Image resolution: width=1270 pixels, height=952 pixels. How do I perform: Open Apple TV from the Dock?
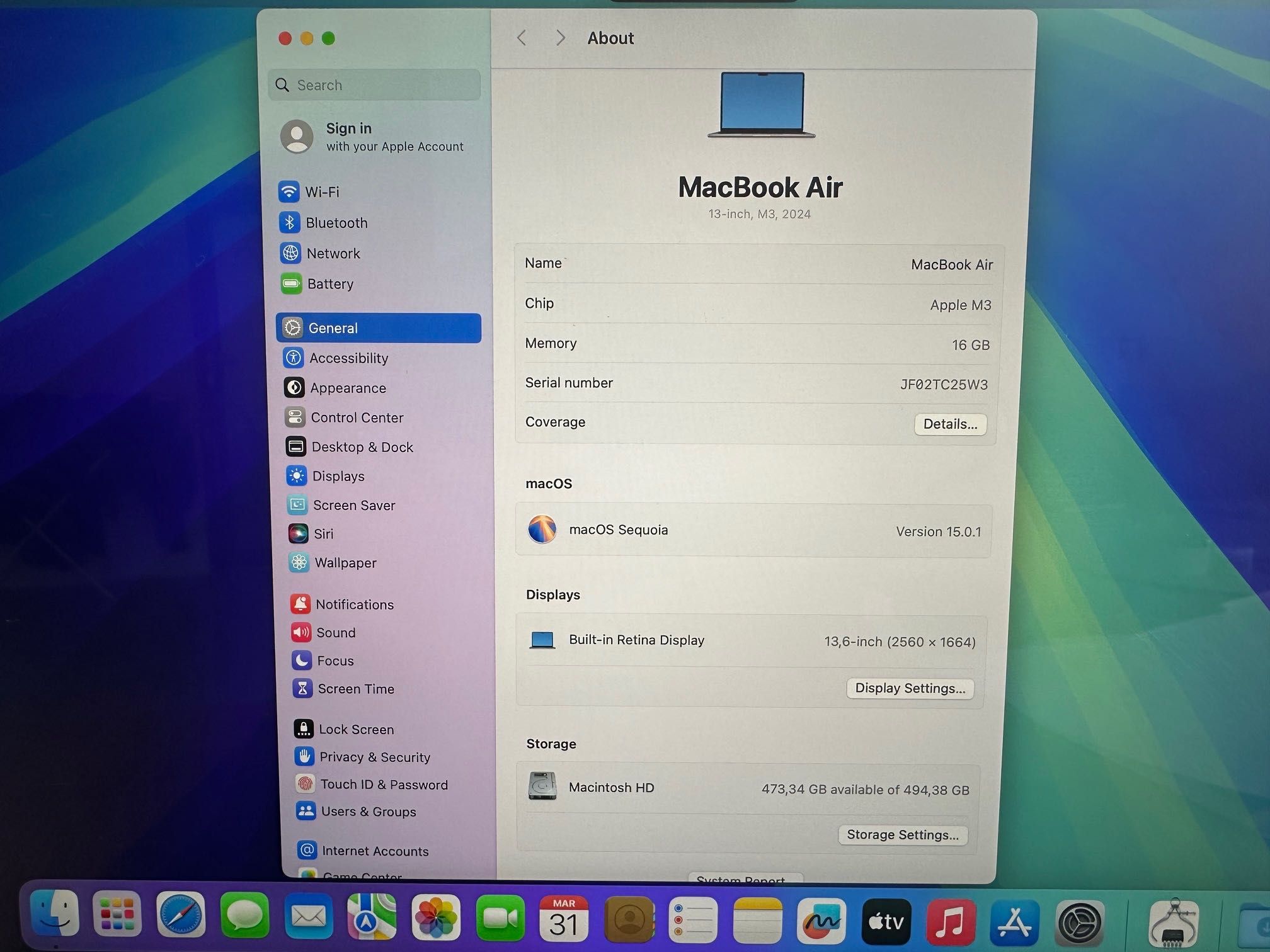pos(886,922)
